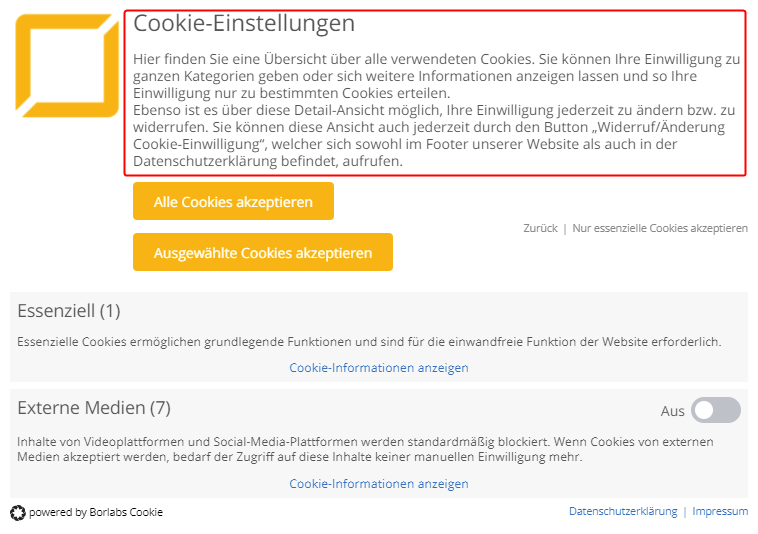Click 'Ausgewählte Cookies akzeptieren' button

click(263, 252)
